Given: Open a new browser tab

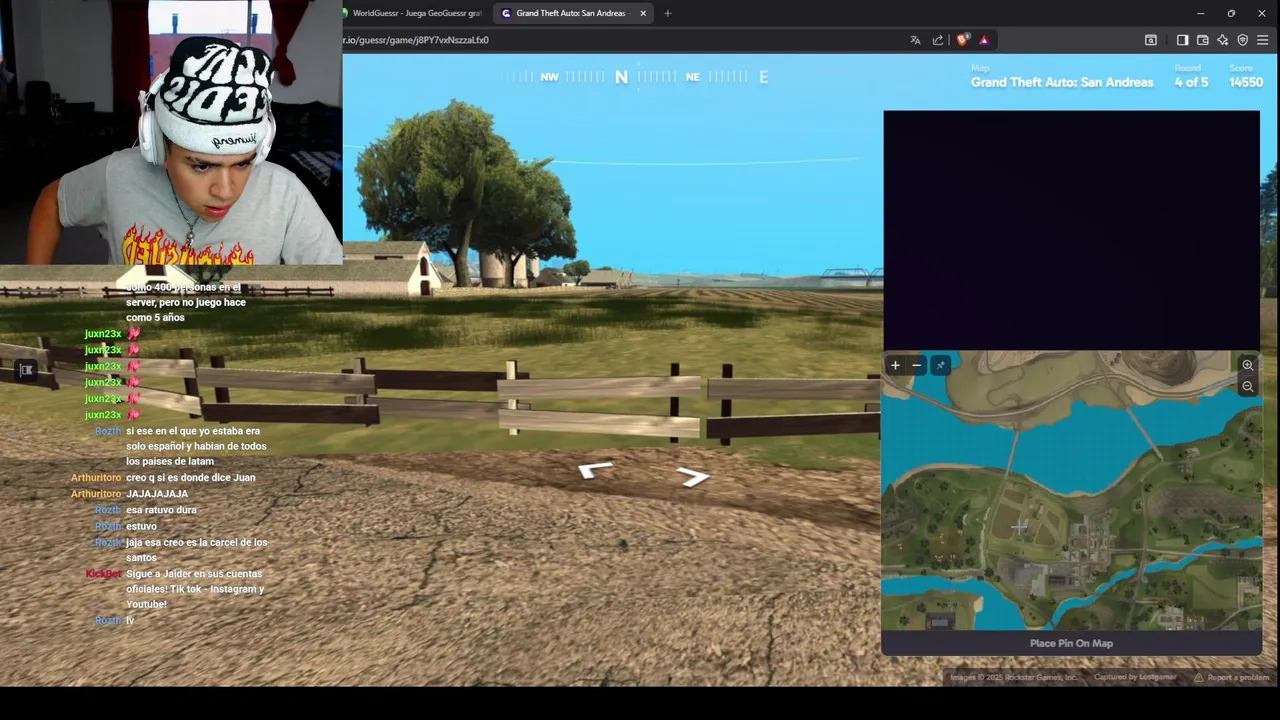Looking at the screenshot, I should [x=668, y=13].
